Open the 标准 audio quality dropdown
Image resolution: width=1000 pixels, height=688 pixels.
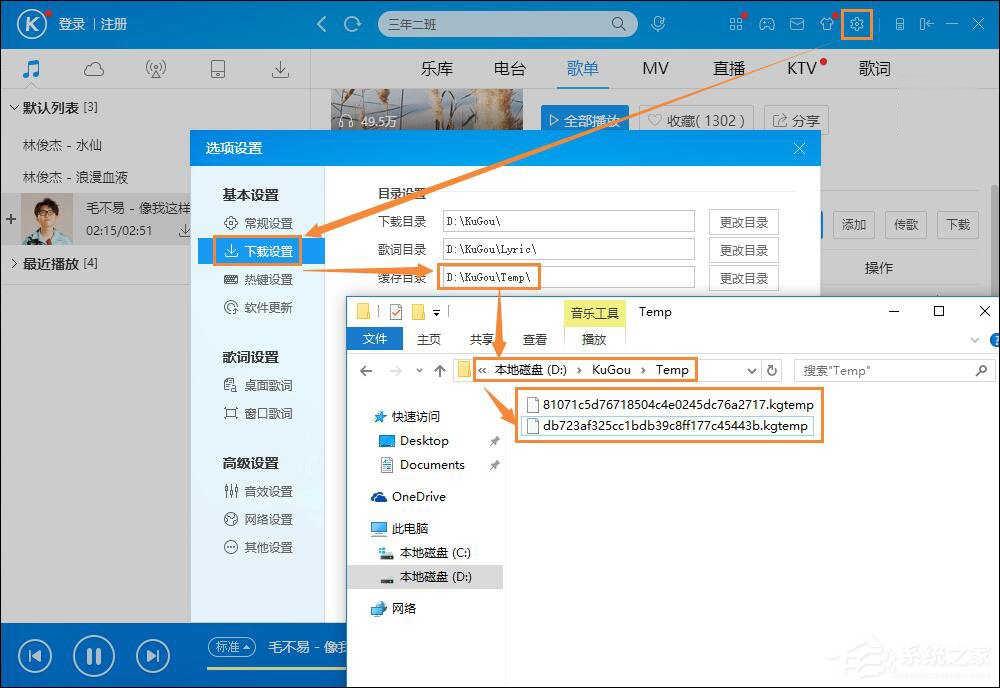coord(232,647)
